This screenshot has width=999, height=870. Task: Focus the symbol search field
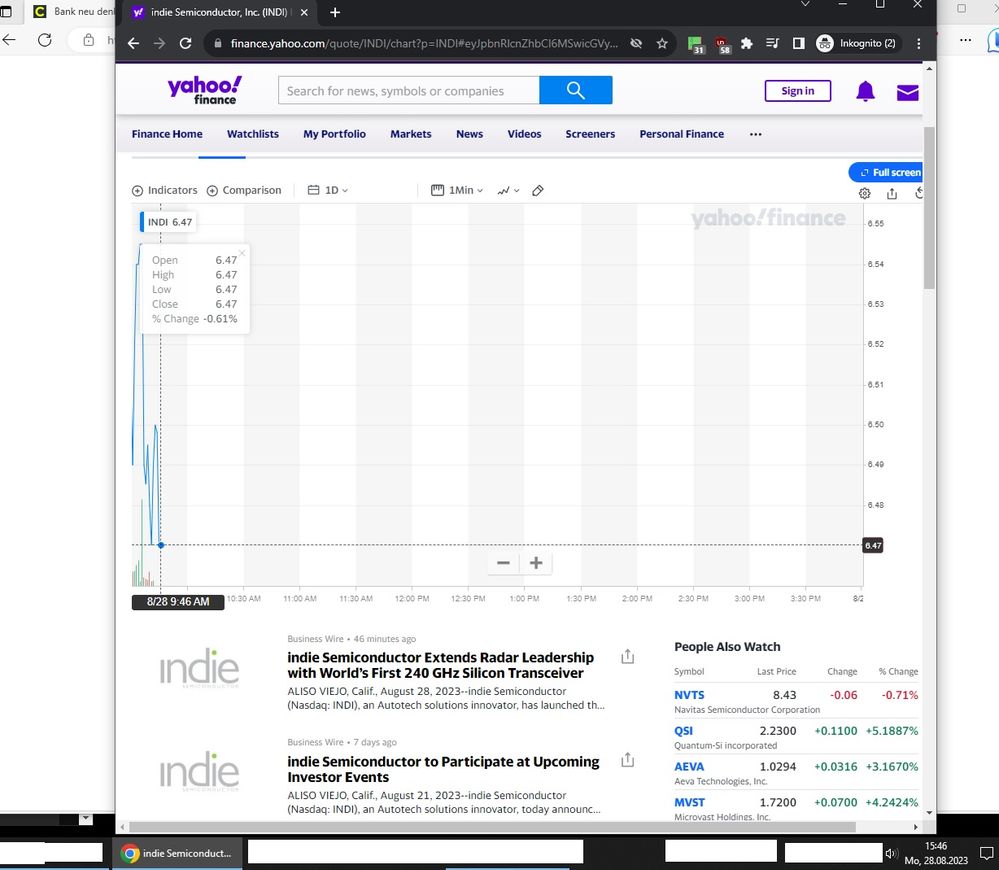point(408,90)
